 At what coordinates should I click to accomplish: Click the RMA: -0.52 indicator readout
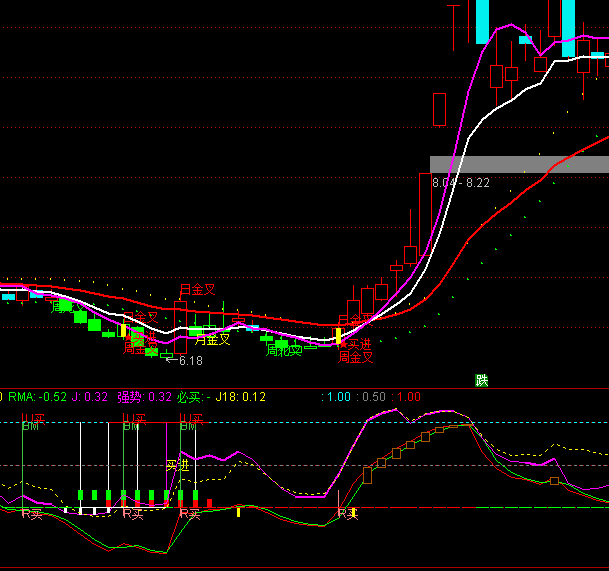37,397
